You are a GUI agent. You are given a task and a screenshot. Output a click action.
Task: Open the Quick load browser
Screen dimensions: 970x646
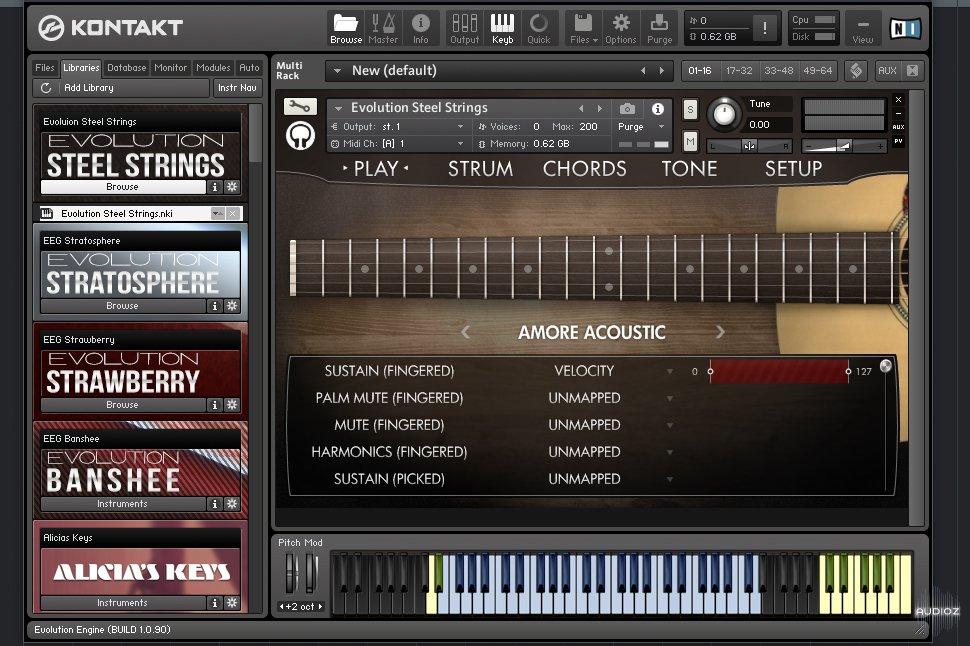[539, 28]
